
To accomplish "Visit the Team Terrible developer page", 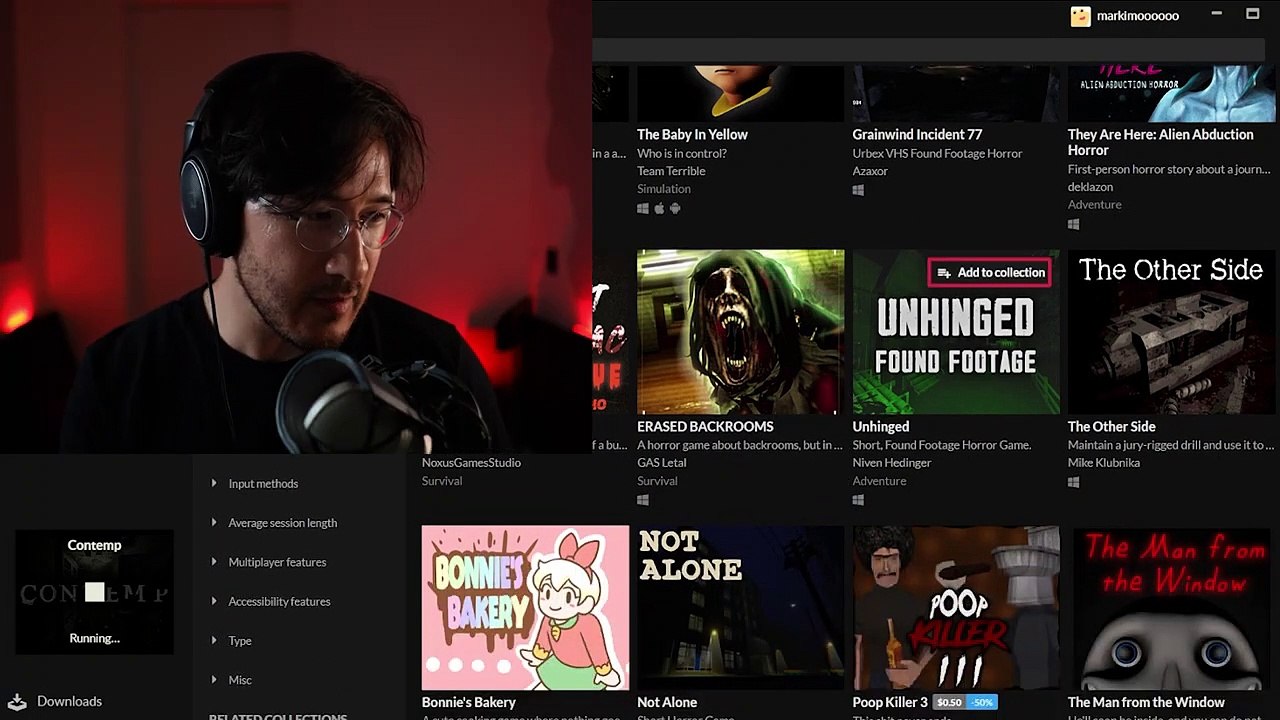I will [x=671, y=171].
